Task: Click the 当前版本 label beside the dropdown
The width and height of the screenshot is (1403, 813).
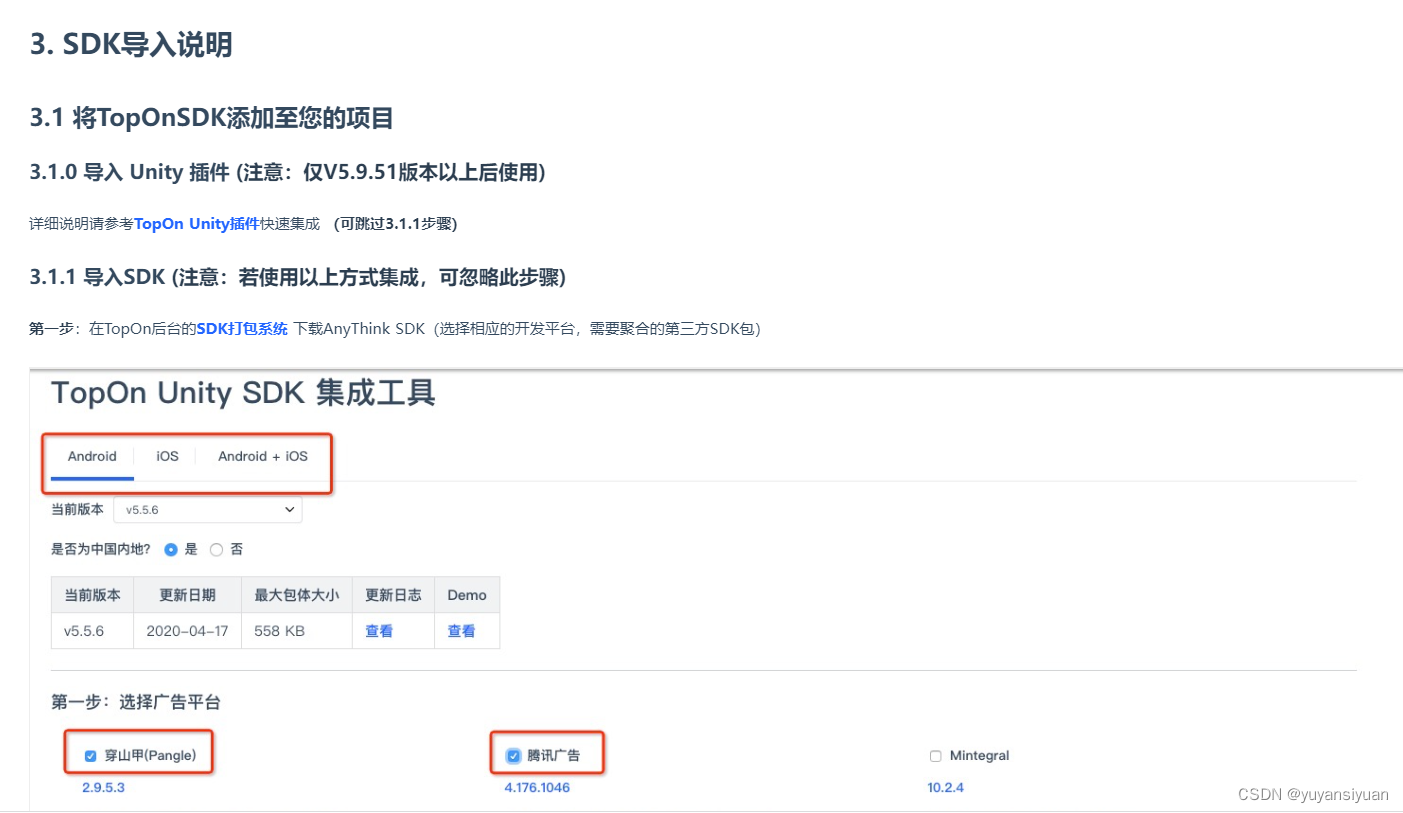Action: pyautogui.click(x=77, y=509)
